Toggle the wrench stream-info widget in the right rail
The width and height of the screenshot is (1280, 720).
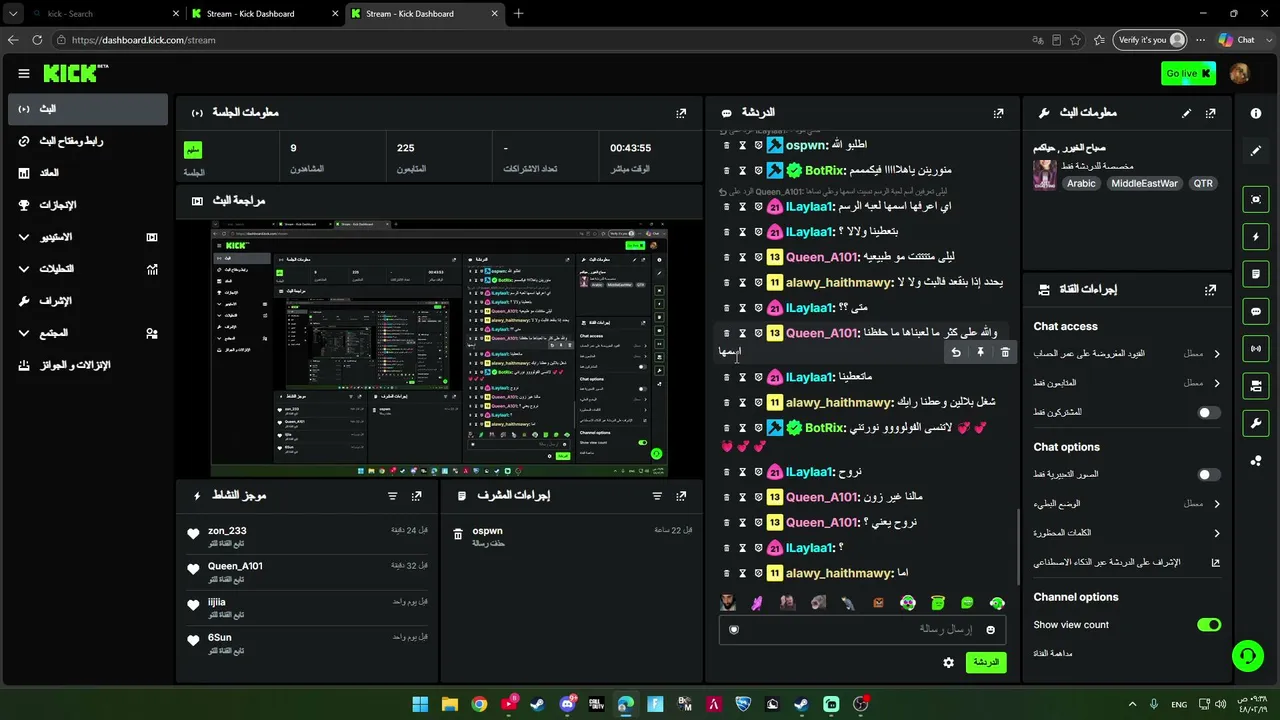click(1256, 423)
